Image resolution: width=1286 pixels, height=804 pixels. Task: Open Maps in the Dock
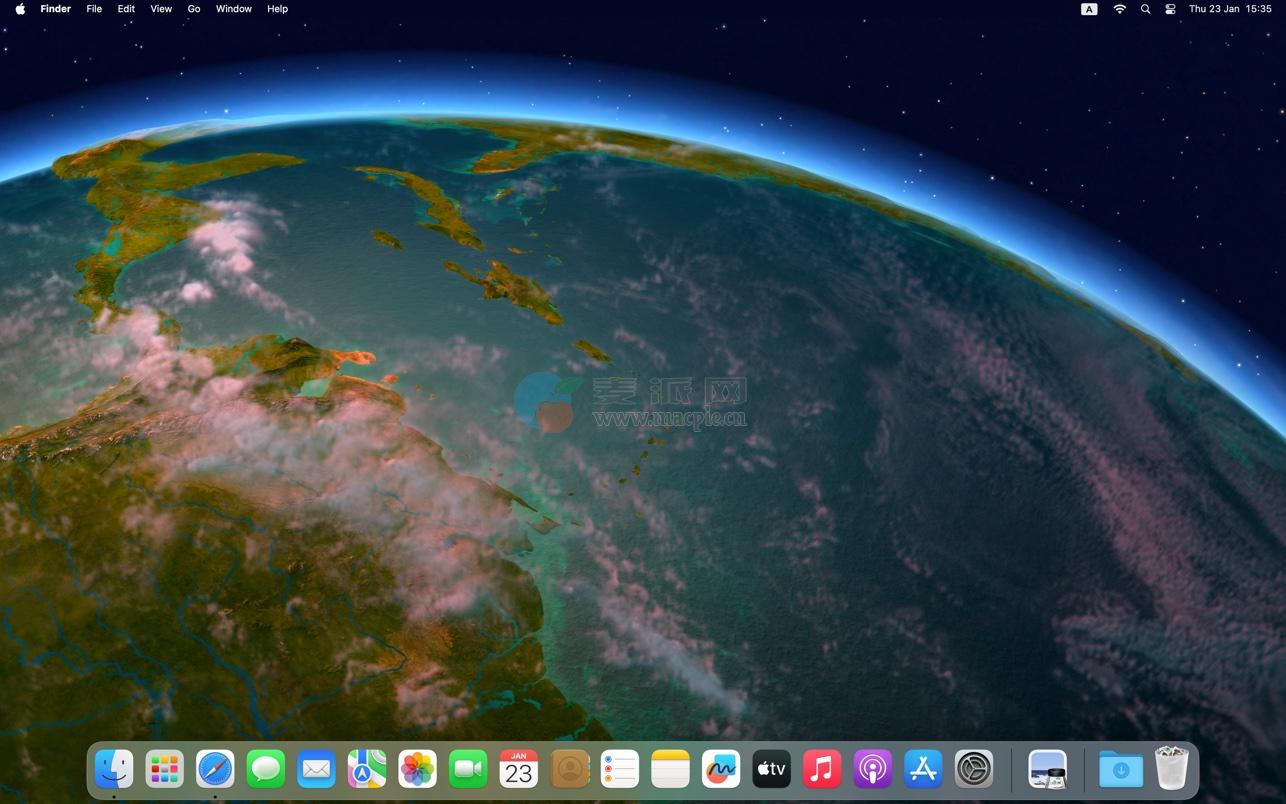pyautogui.click(x=367, y=770)
